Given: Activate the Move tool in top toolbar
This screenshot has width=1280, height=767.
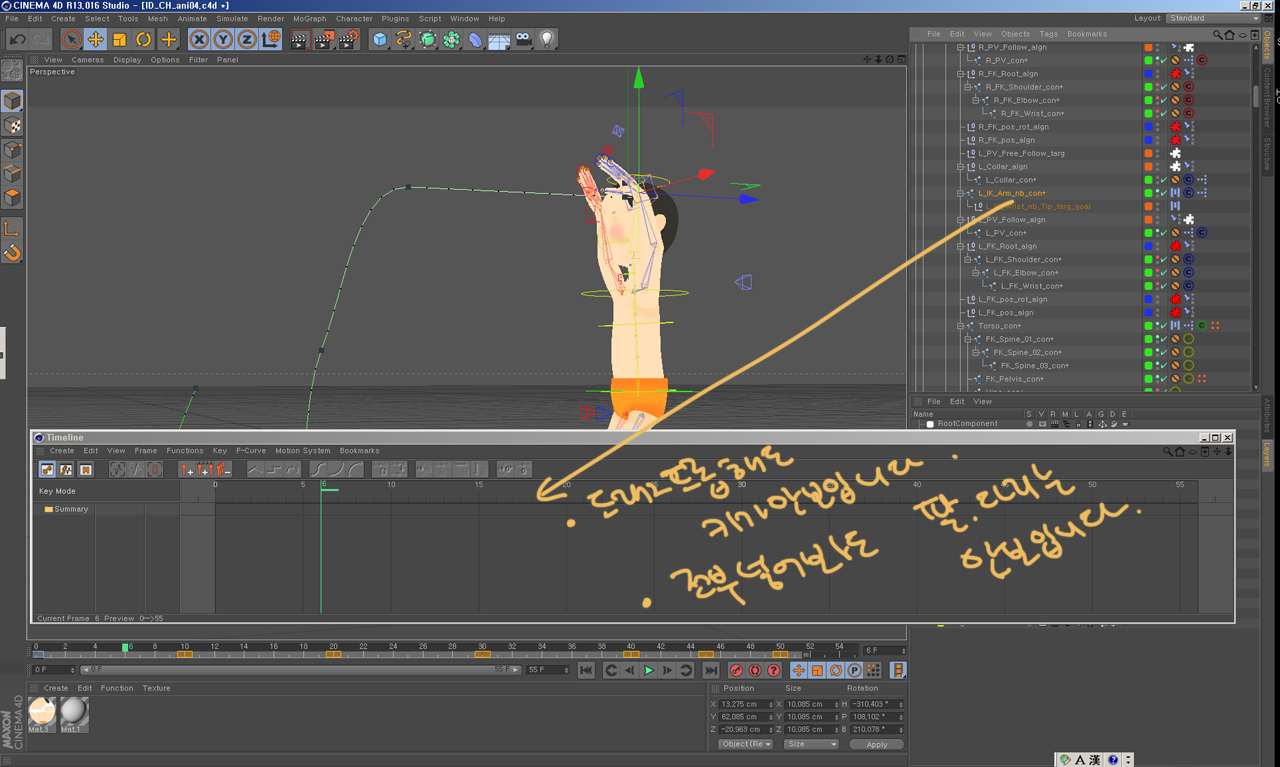Looking at the screenshot, I should pos(96,40).
